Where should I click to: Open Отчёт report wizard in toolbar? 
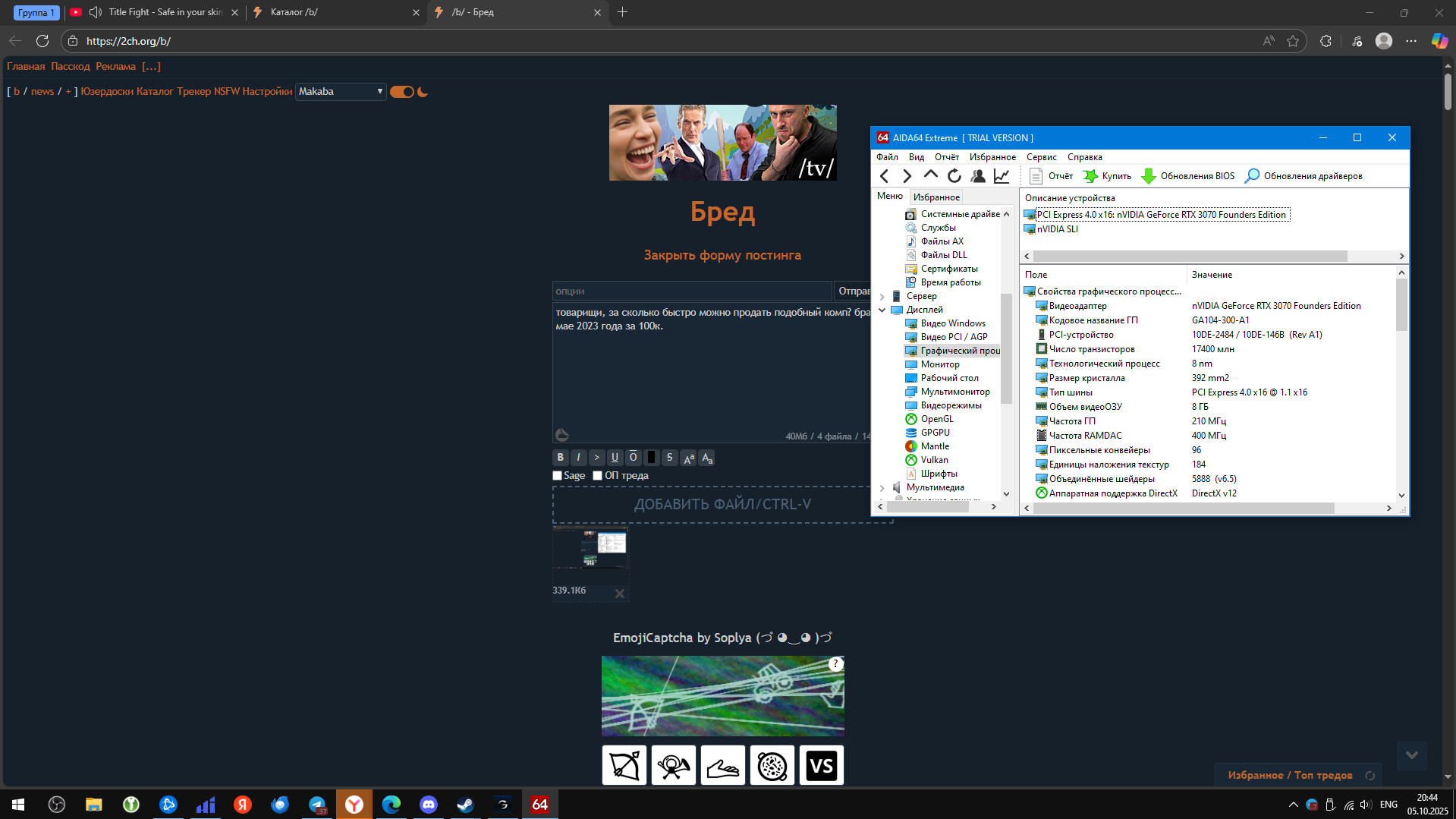click(1051, 176)
